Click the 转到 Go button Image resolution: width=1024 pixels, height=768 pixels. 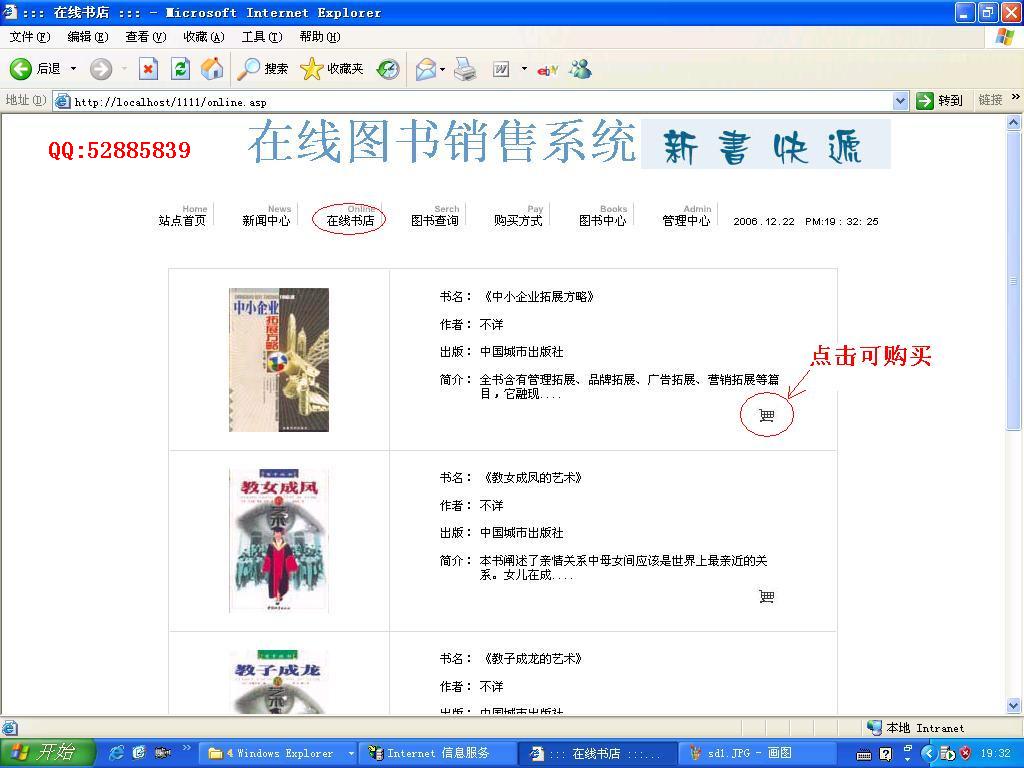click(x=939, y=101)
